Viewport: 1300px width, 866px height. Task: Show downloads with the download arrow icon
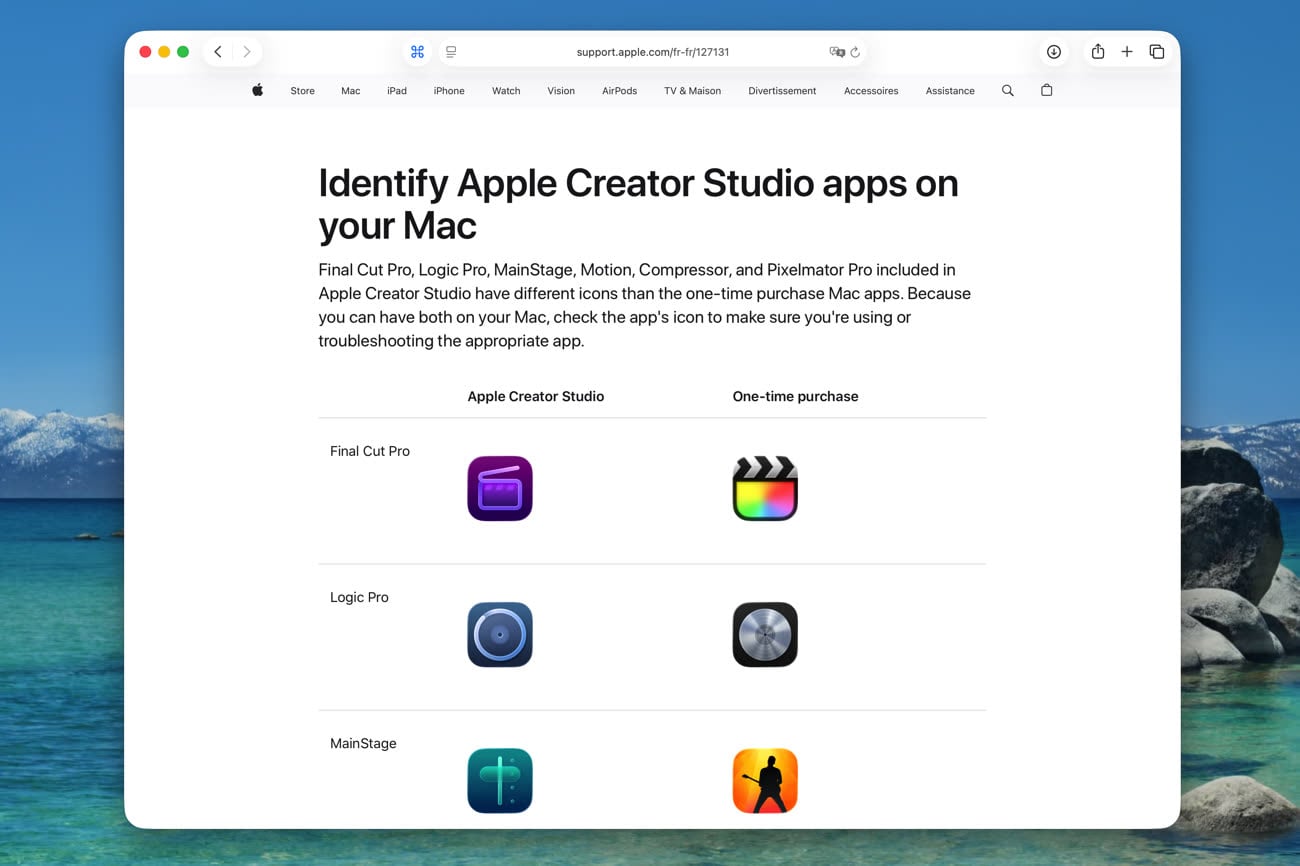(1054, 52)
